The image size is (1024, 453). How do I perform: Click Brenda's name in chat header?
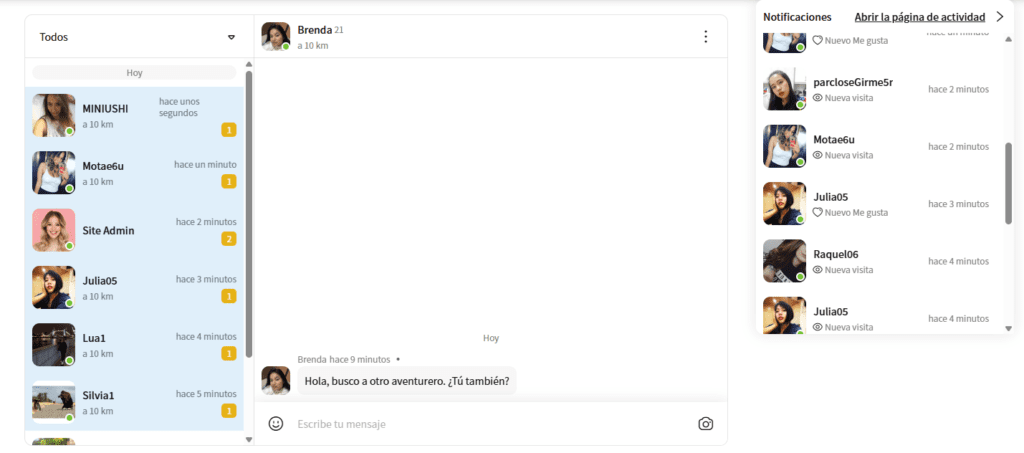(314, 30)
